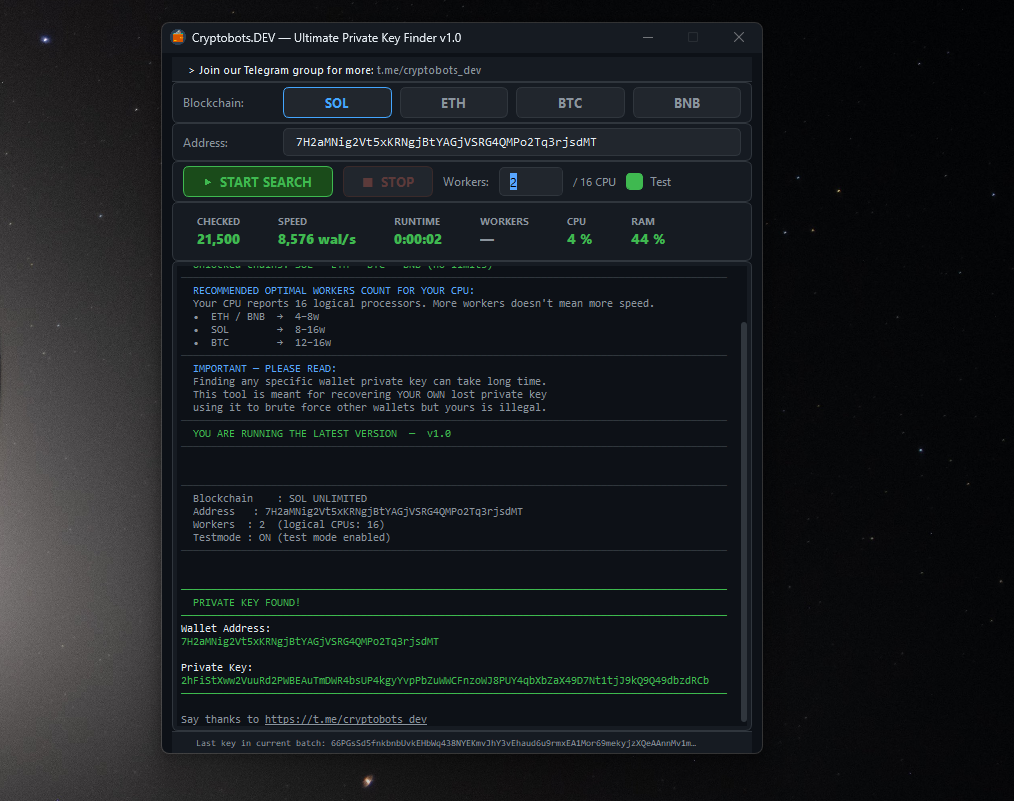Click the Last key in current batch status bar
Viewport: 1014px width, 801px height.
coord(445,743)
